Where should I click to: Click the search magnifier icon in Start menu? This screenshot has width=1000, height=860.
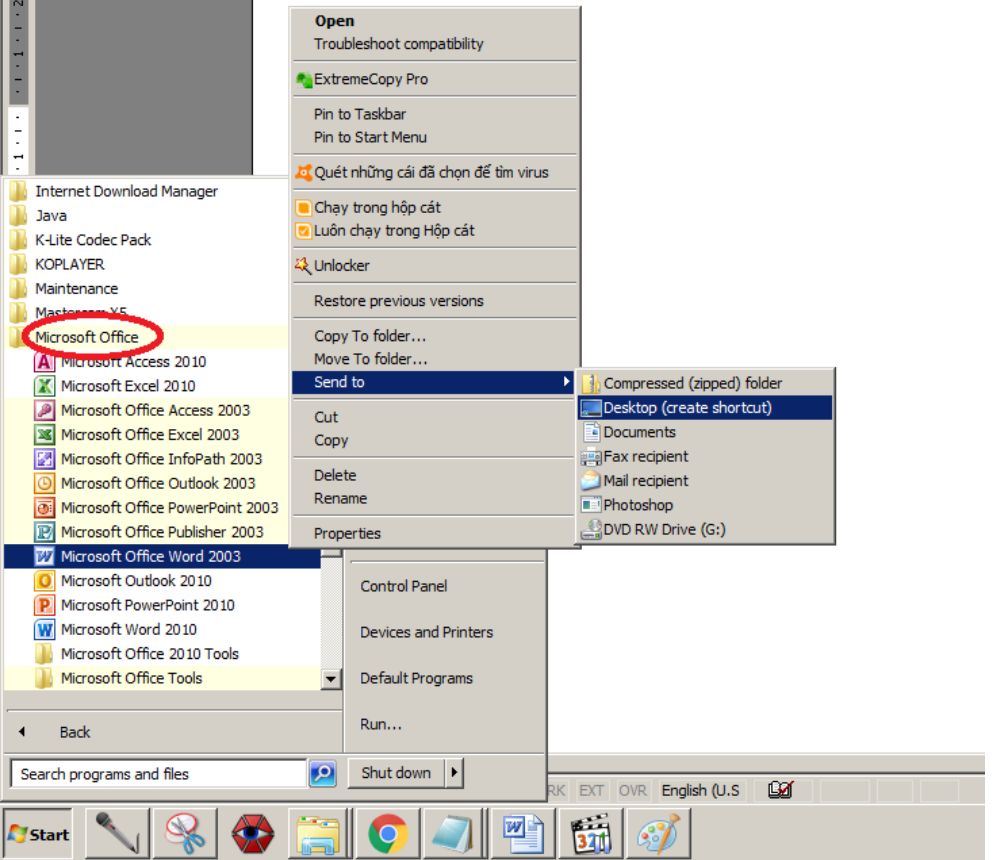pyautogui.click(x=323, y=774)
